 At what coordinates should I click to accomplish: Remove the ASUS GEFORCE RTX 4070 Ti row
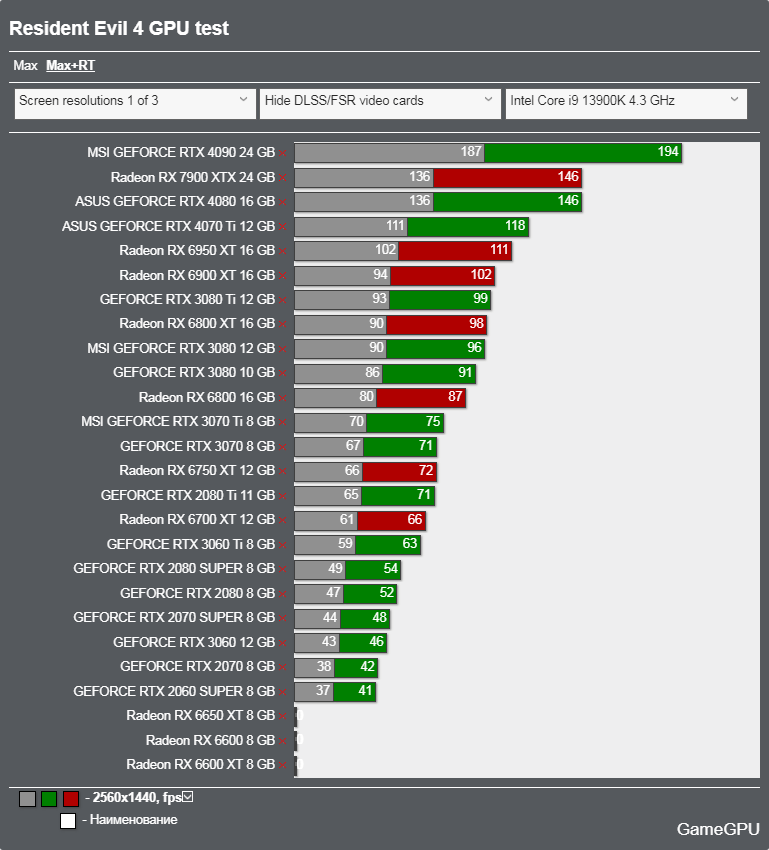pyautogui.click(x=283, y=227)
